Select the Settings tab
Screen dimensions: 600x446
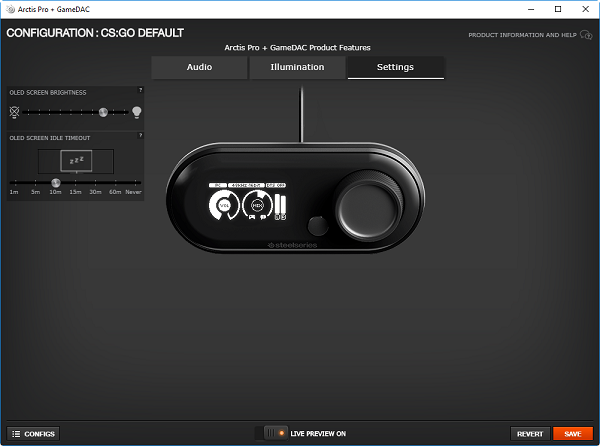point(396,67)
